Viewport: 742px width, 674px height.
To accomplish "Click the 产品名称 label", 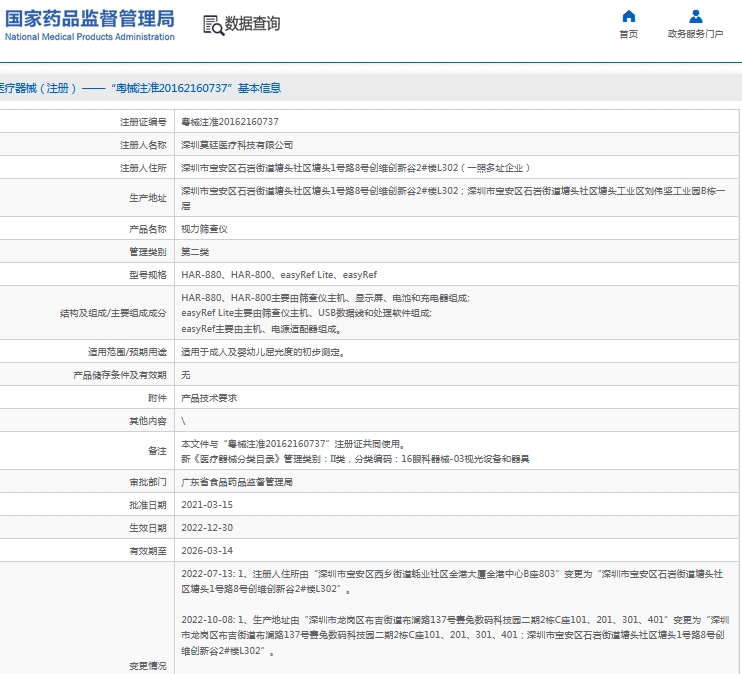I will [148, 229].
